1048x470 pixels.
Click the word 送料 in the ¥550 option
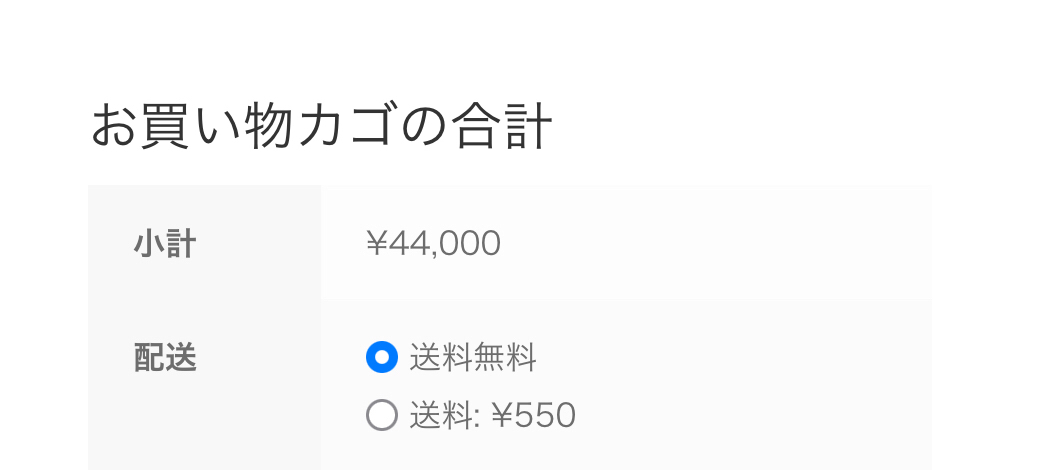440,415
